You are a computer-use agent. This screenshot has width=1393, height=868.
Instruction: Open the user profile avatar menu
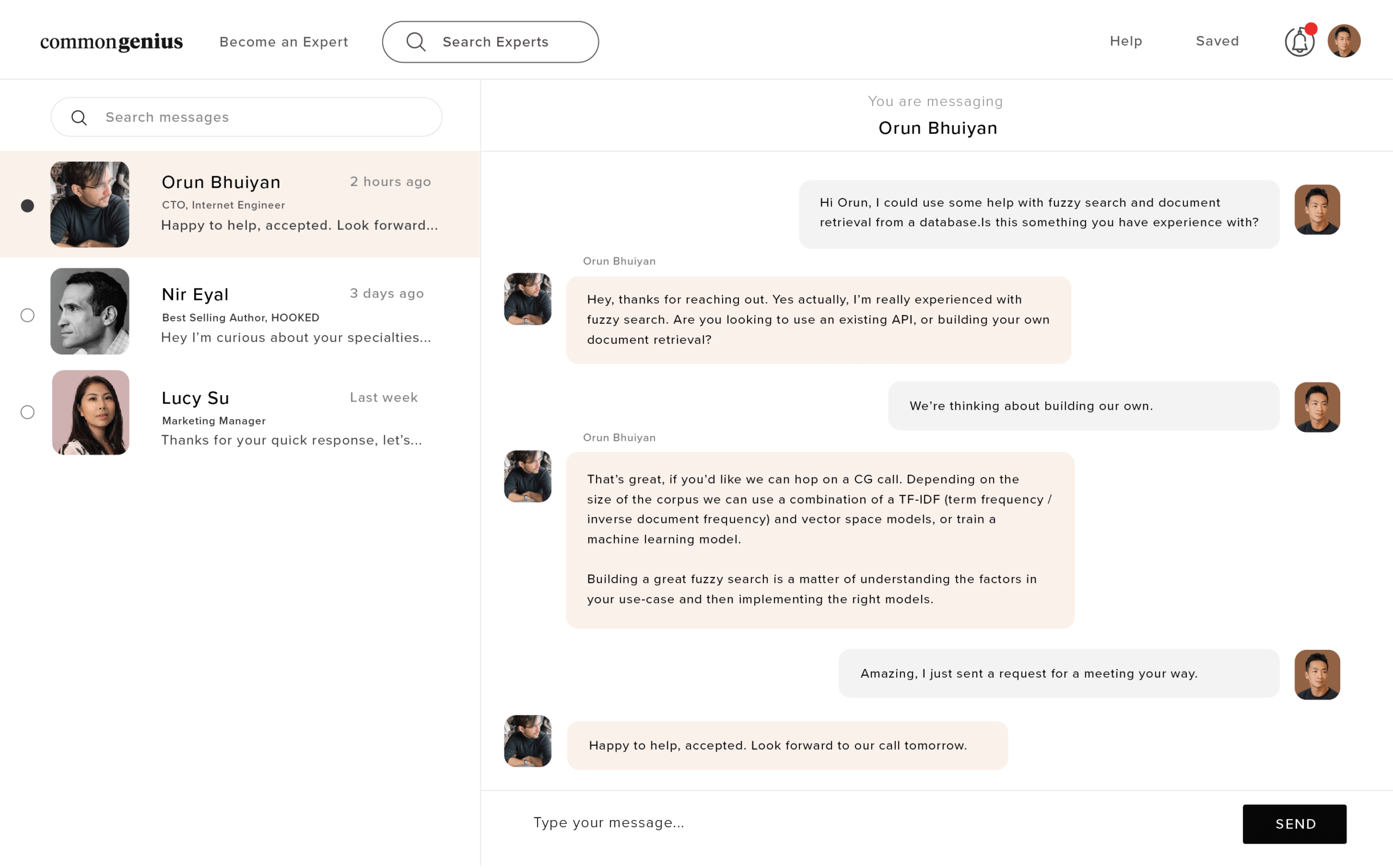coord(1343,41)
